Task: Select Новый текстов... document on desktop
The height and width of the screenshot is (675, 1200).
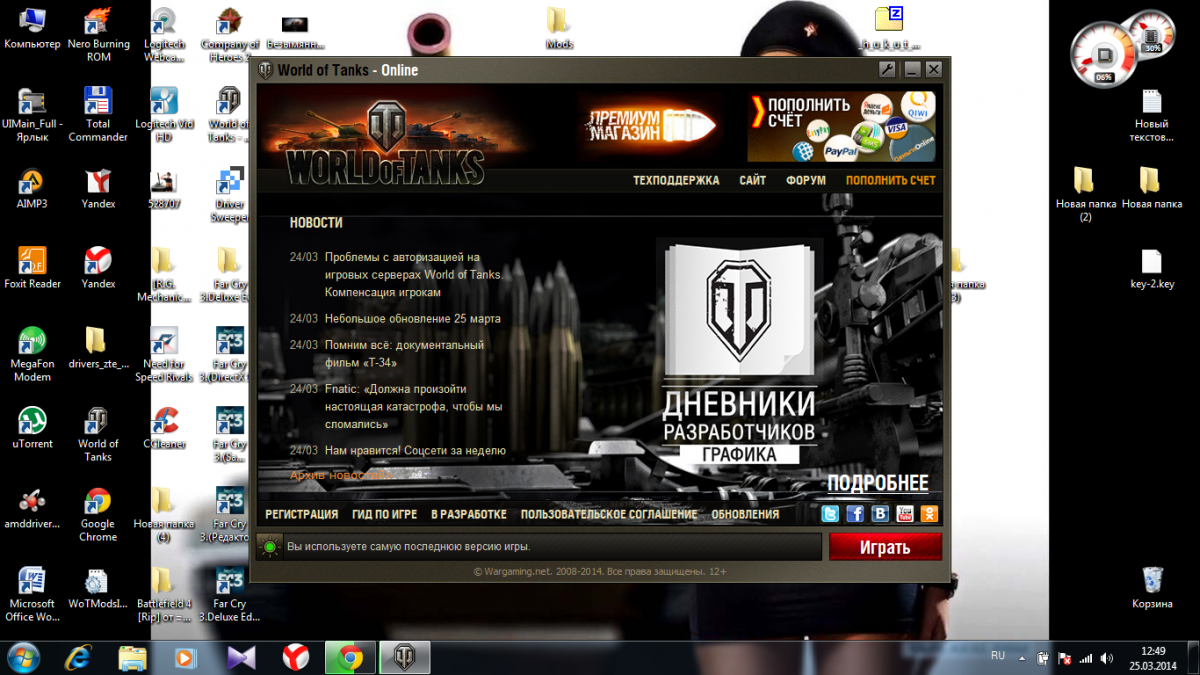Action: (x=1152, y=115)
